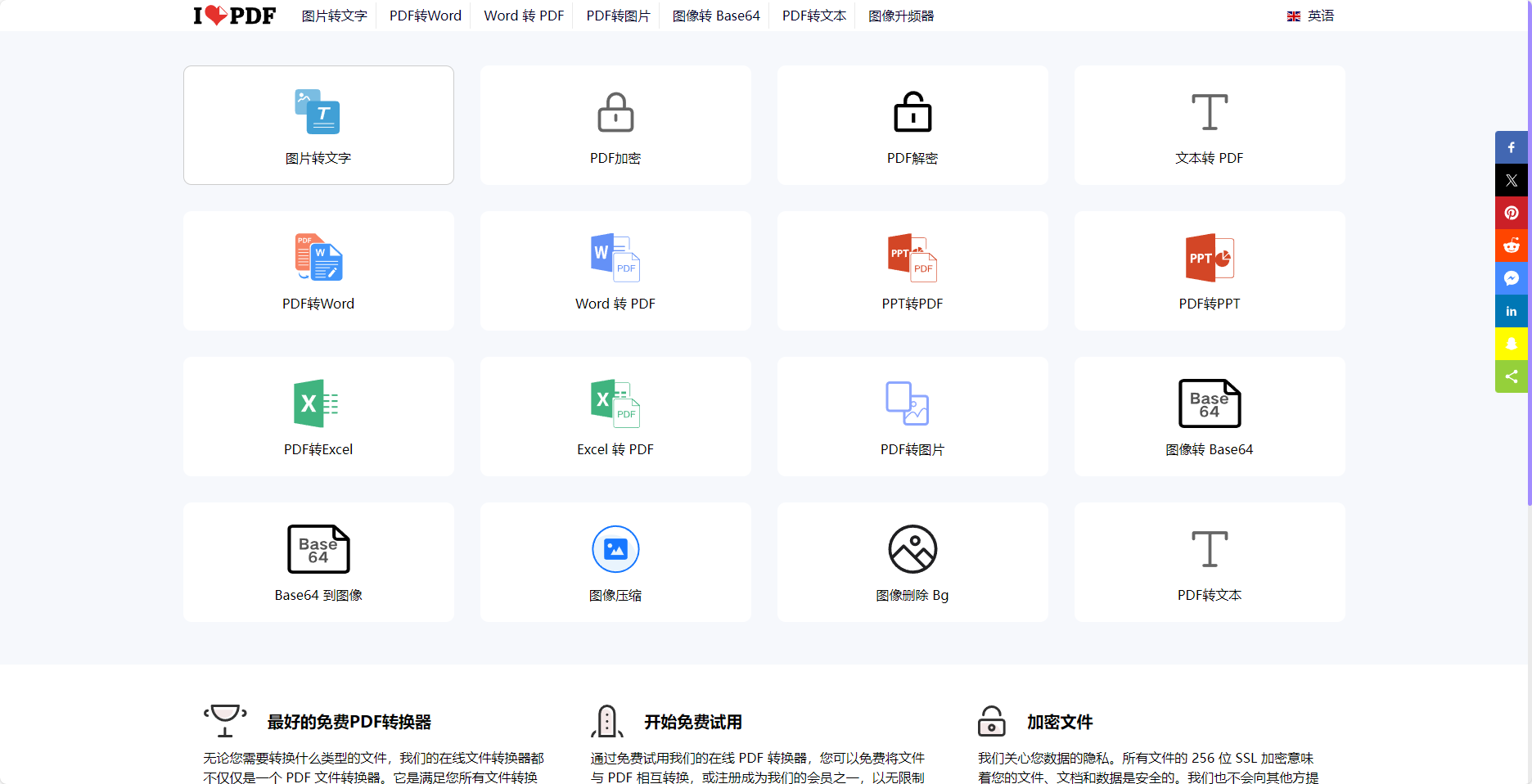Select the Word 转 PDF card icon
The width and height of the screenshot is (1532, 784).
tap(615, 257)
